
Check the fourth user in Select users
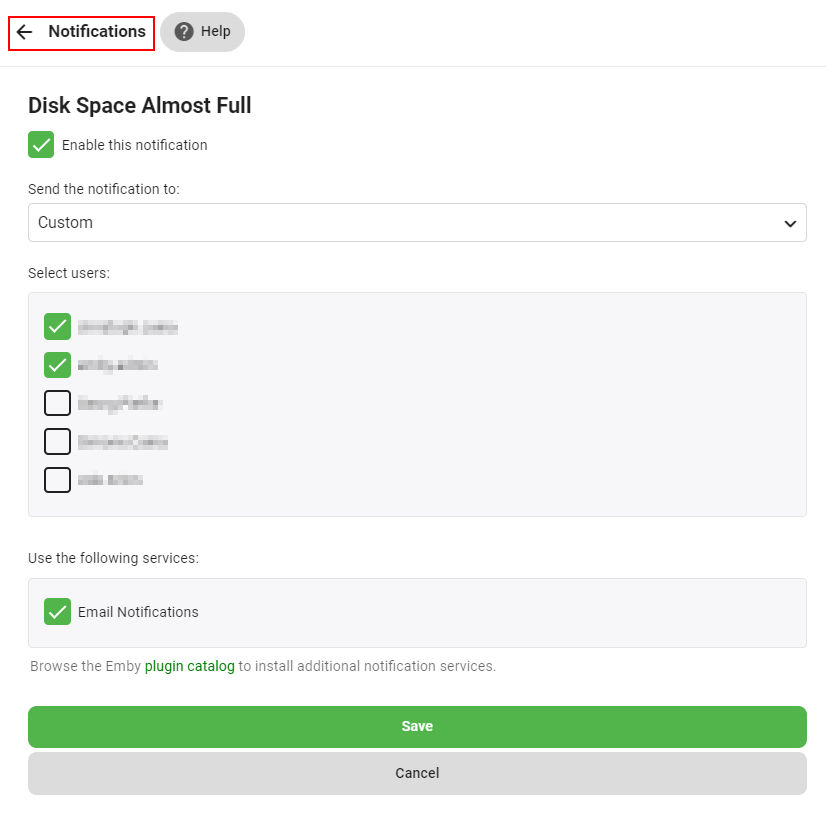tap(58, 441)
